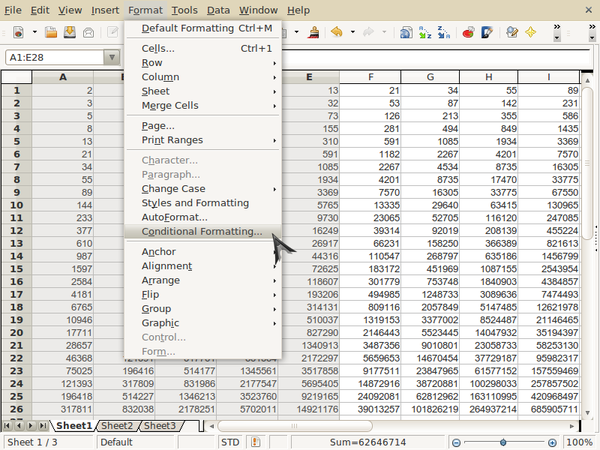Click the Insert Chart icon
This screenshot has height=450, width=600.
click(468, 33)
